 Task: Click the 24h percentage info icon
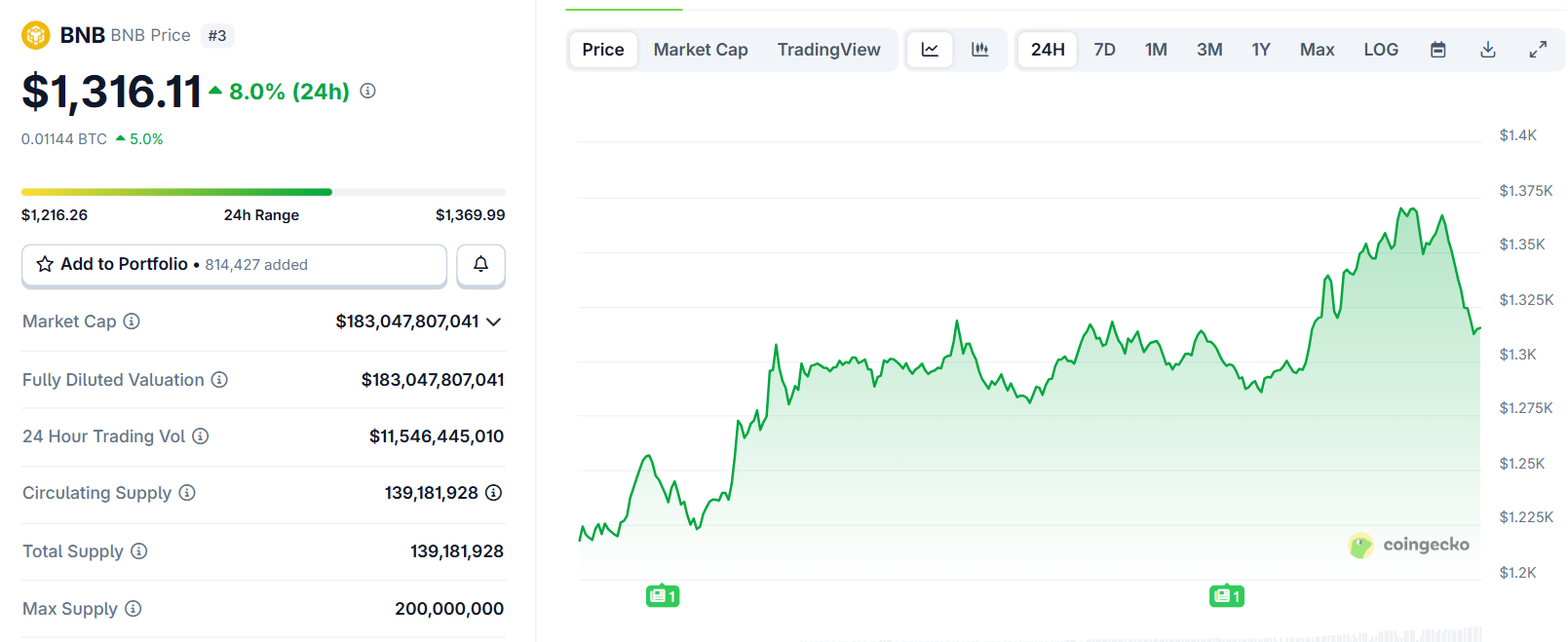point(367,91)
